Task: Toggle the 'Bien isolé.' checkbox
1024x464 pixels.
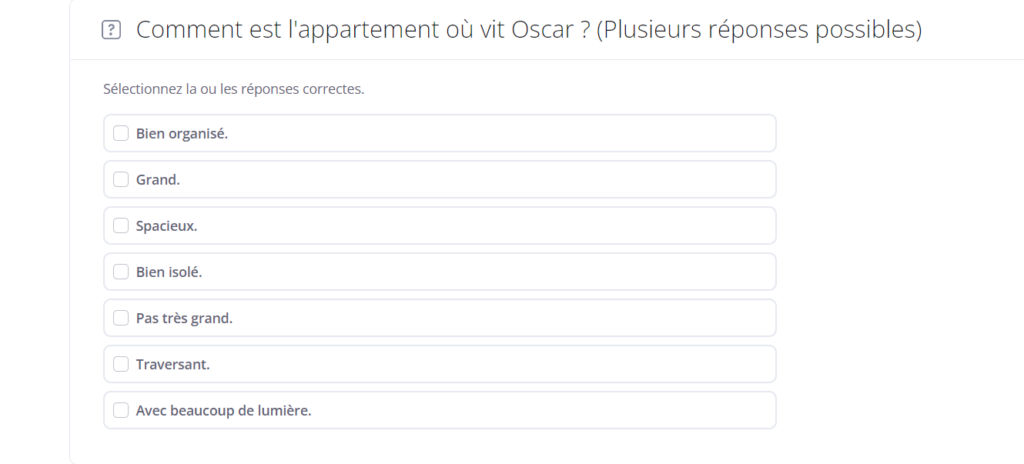Action: click(x=121, y=272)
